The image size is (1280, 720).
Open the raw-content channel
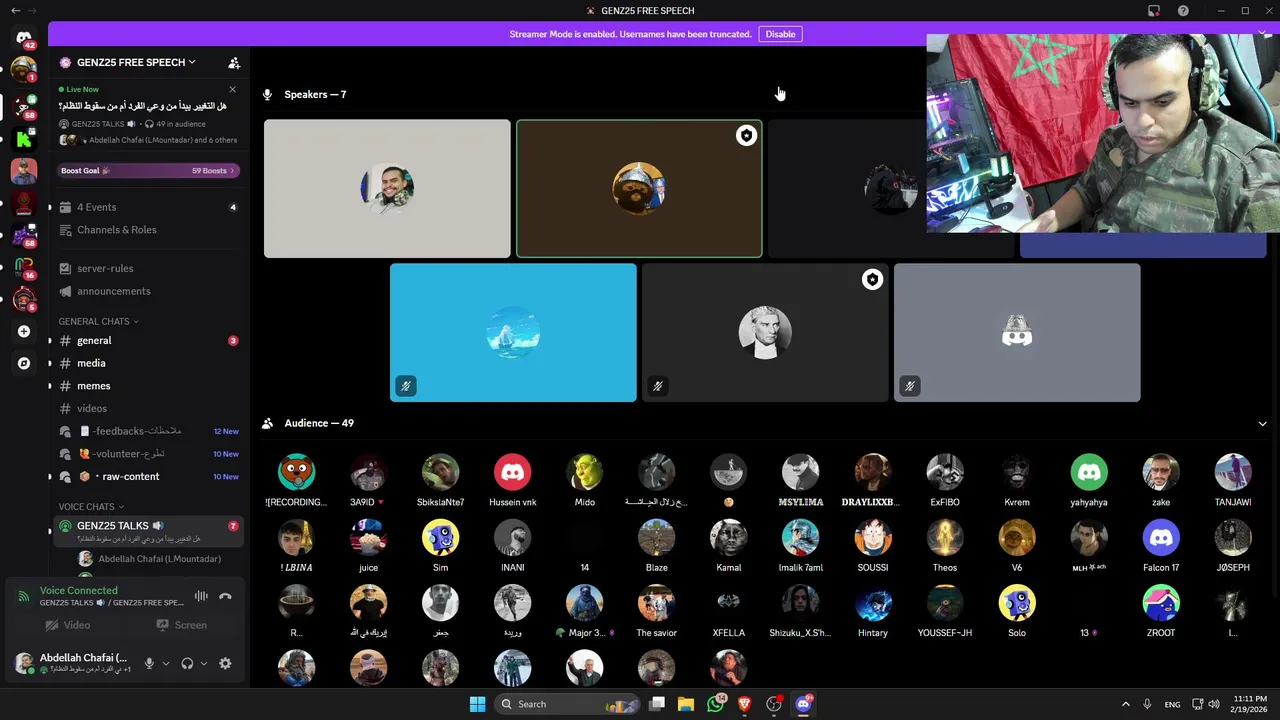point(148,476)
